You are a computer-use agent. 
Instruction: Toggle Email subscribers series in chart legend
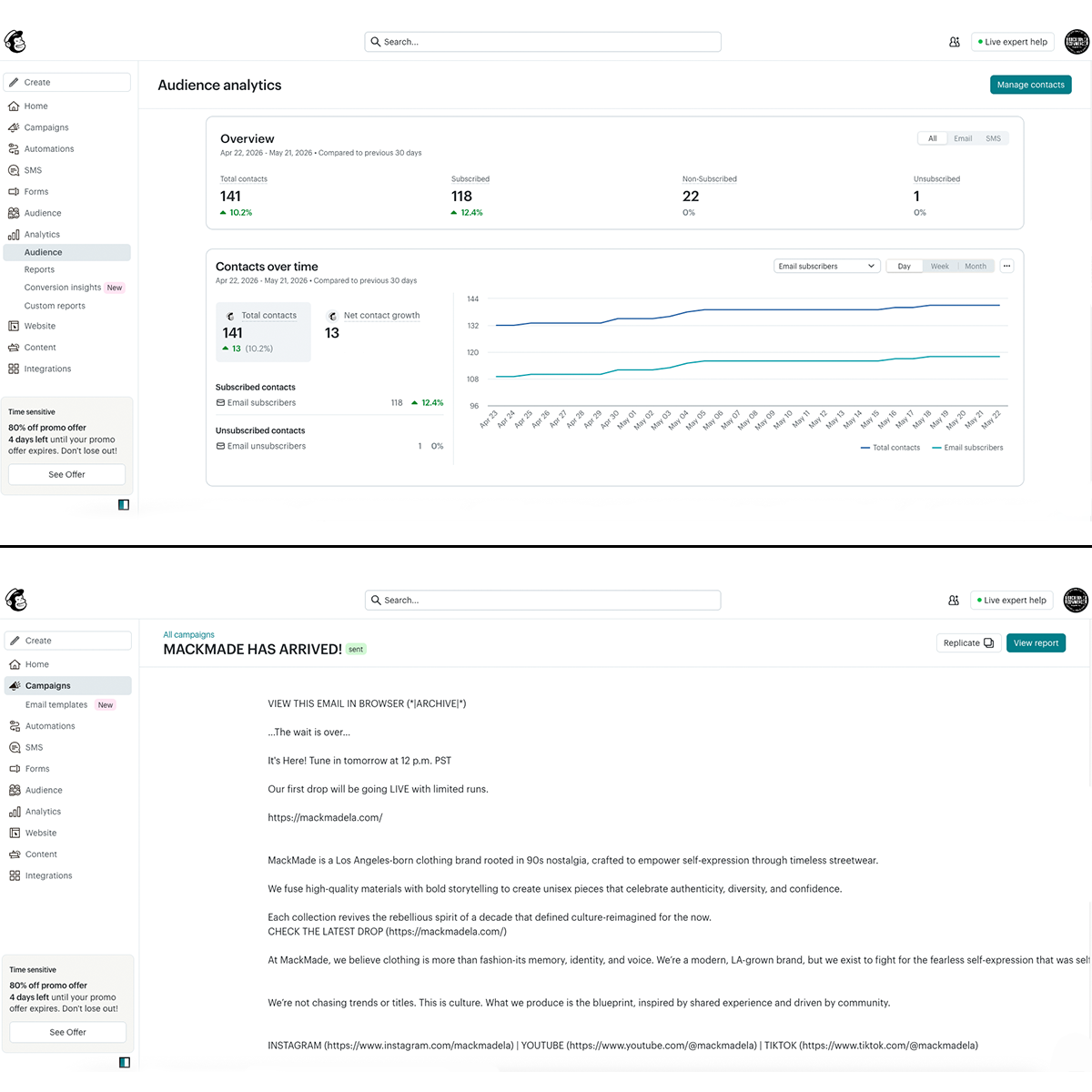pyautogui.click(x=968, y=448)
